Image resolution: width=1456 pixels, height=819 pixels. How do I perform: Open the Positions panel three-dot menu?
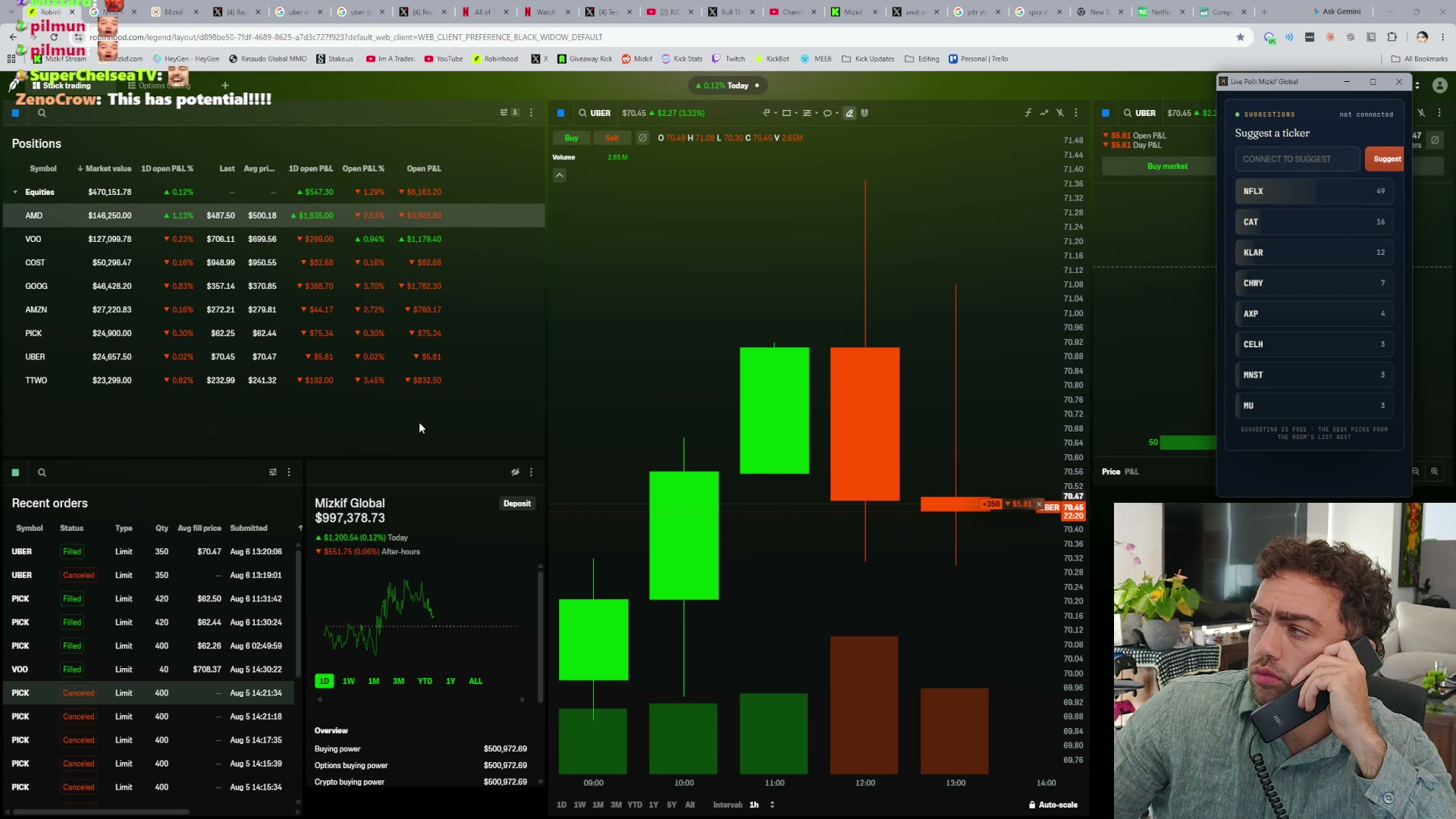(531, 112)
